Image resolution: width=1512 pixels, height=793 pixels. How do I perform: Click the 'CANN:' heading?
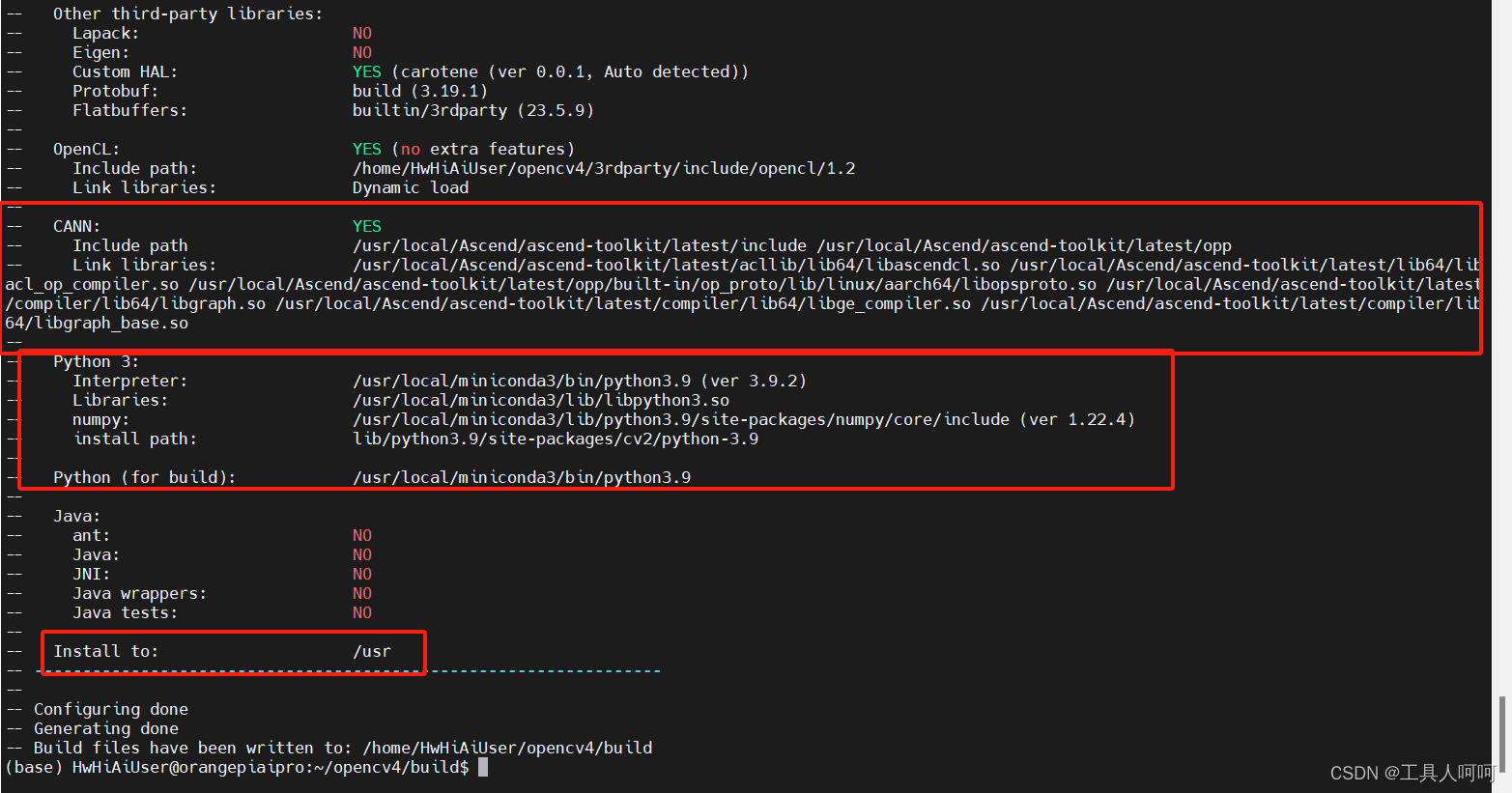coord(77,226)
